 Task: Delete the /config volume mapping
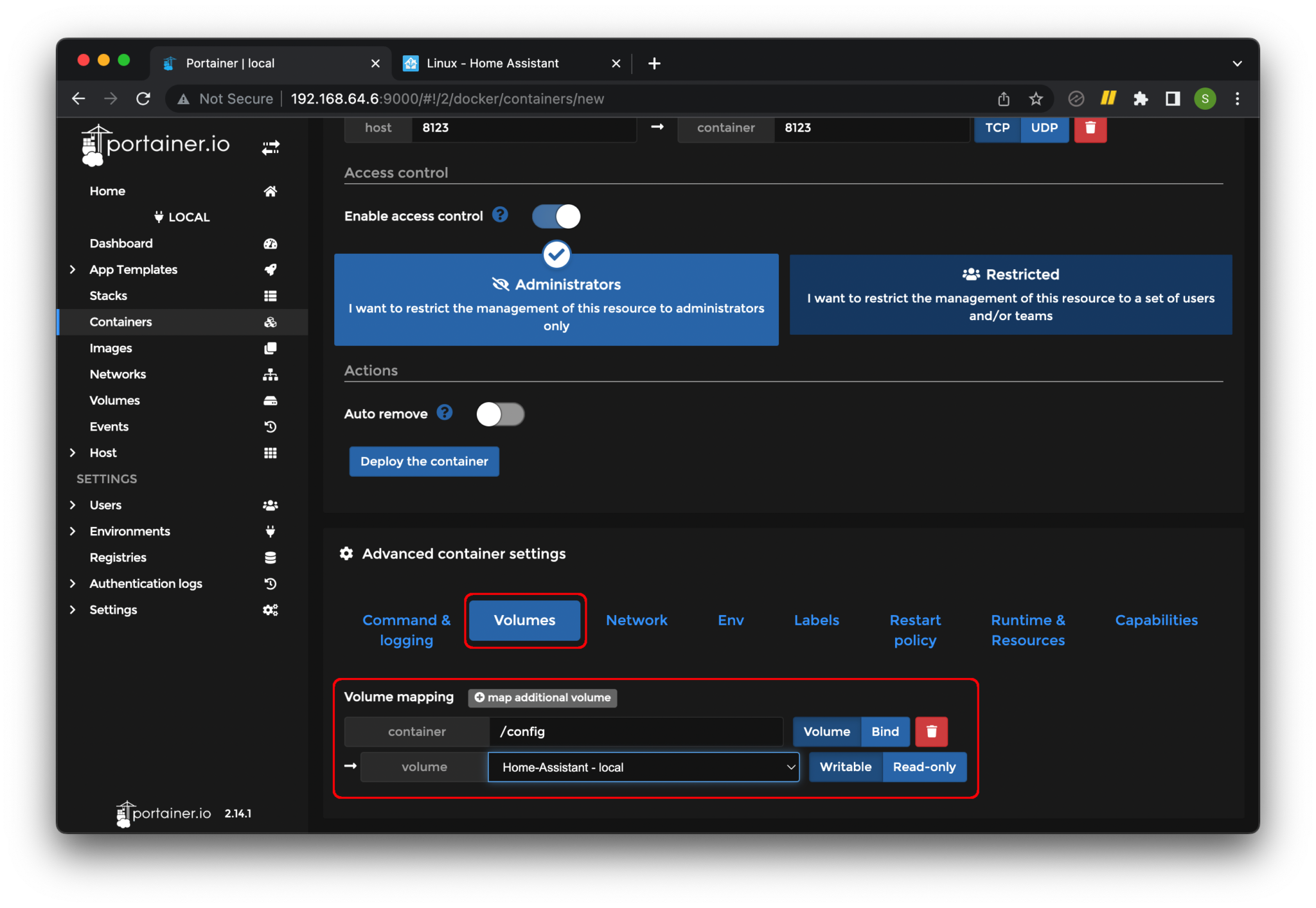coord(931,731)
